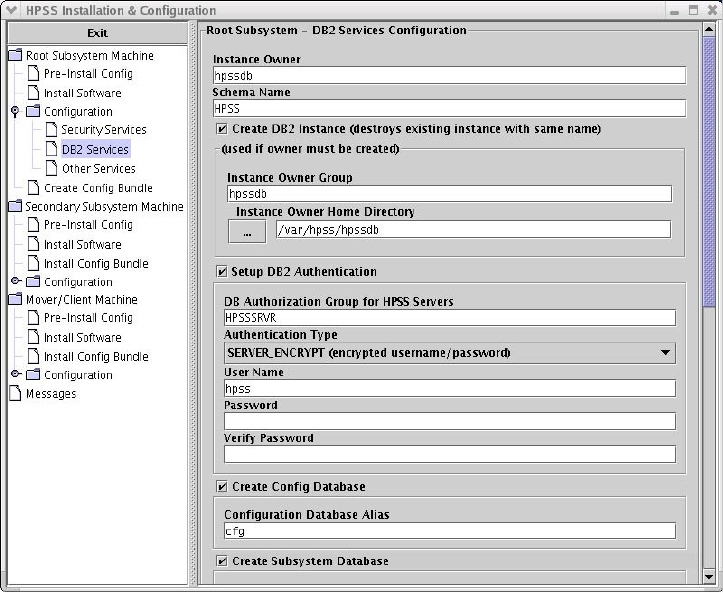Click the Root Subsystem Machine folder icon
This screenshot has height=592, width=723.
tap(15, 55)
